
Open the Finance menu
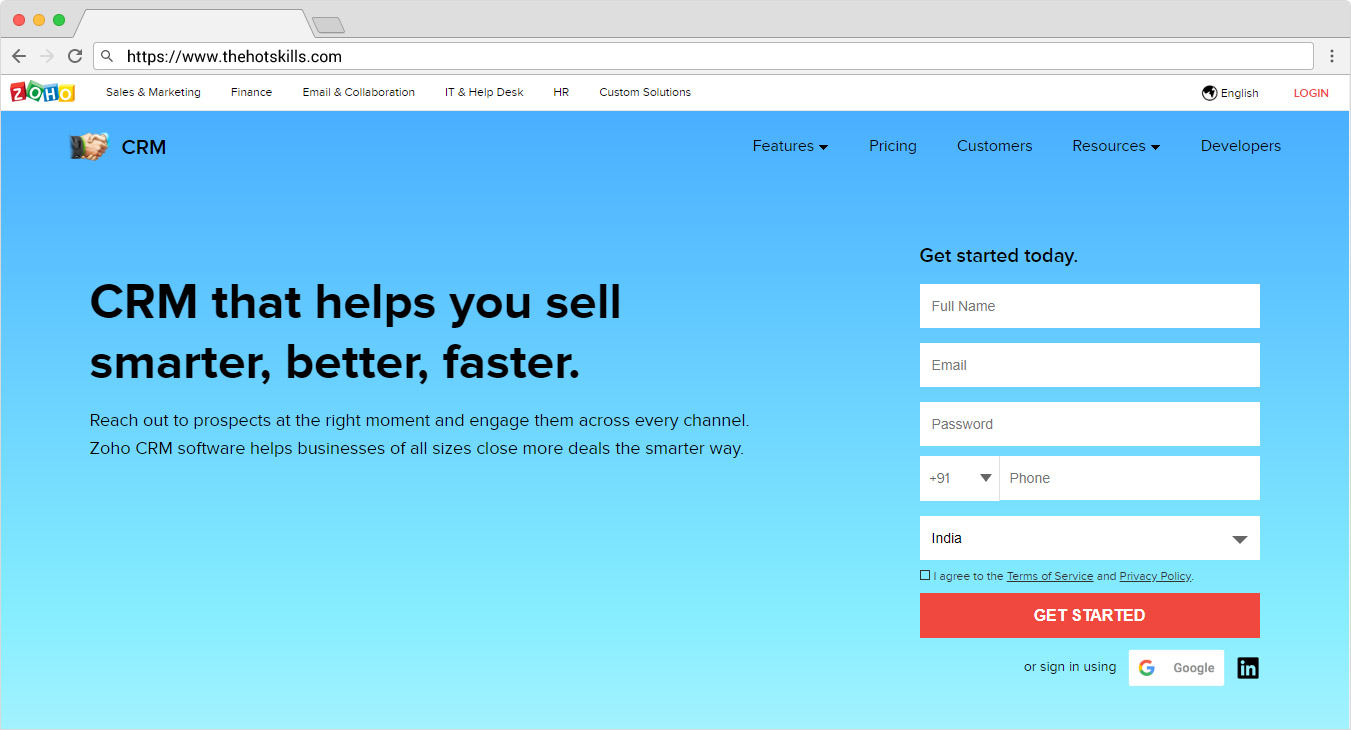pyautogui.click(x=251, y=92)
